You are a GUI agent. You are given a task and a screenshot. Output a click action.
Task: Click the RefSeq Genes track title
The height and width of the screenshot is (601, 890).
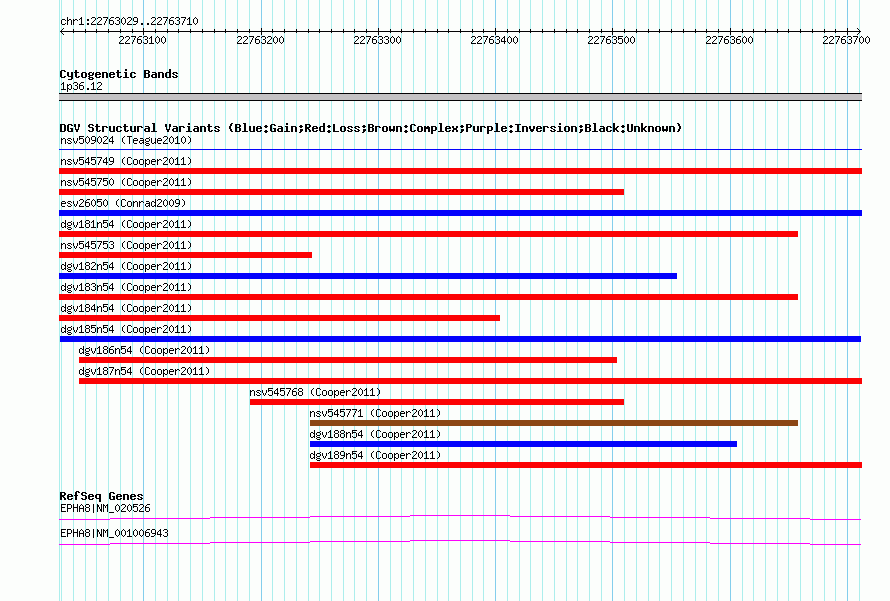pyautogui.click(x=101, y=496)
